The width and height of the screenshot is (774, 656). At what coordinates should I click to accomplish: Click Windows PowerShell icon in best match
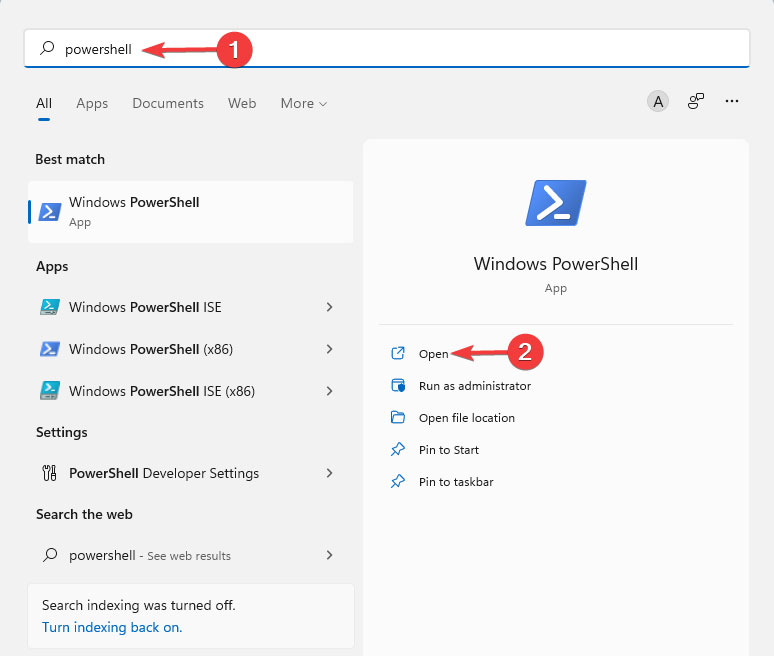click(50, 212)
